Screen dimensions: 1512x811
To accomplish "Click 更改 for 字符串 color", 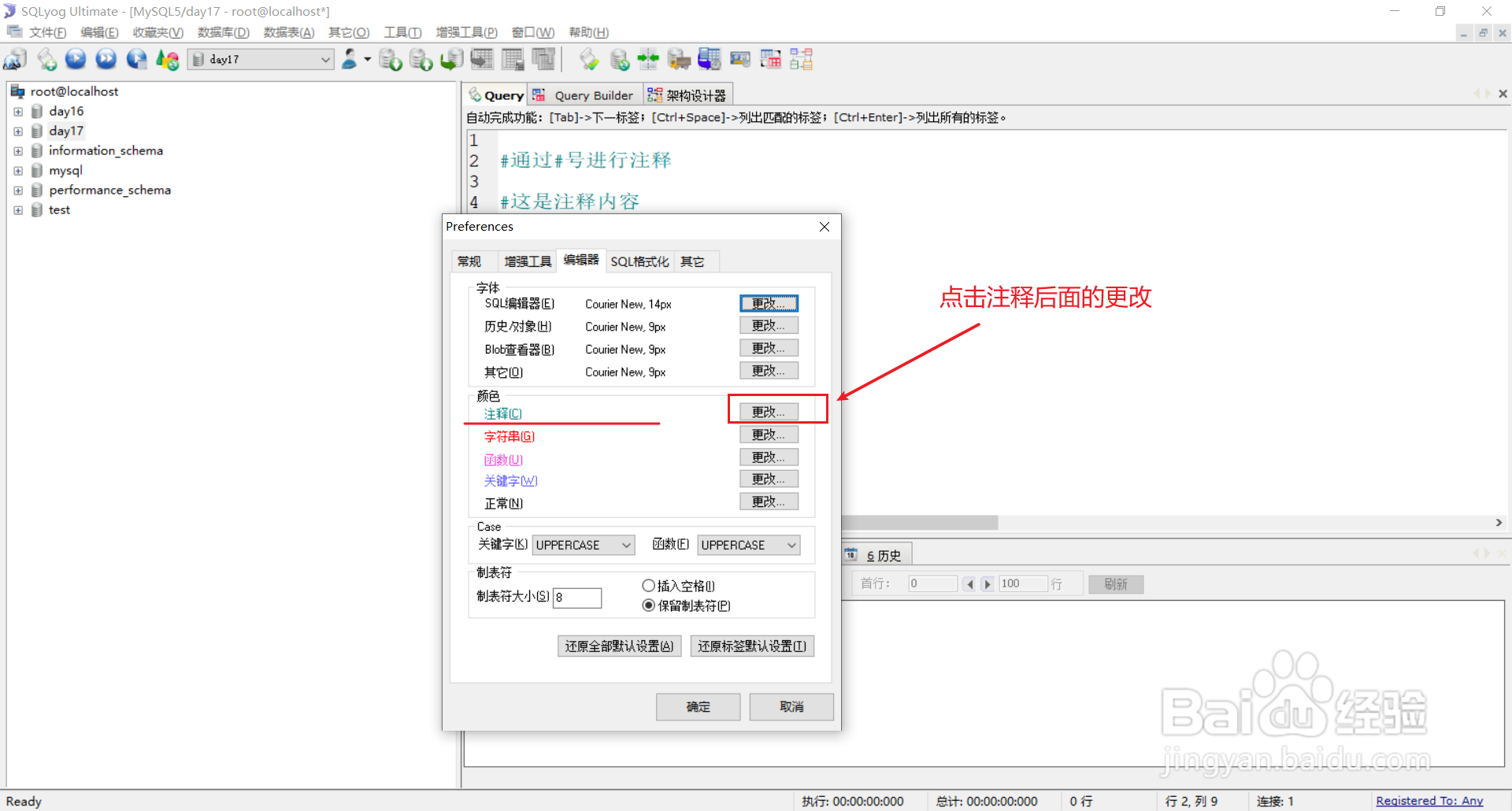I will (x=769, y=435).
